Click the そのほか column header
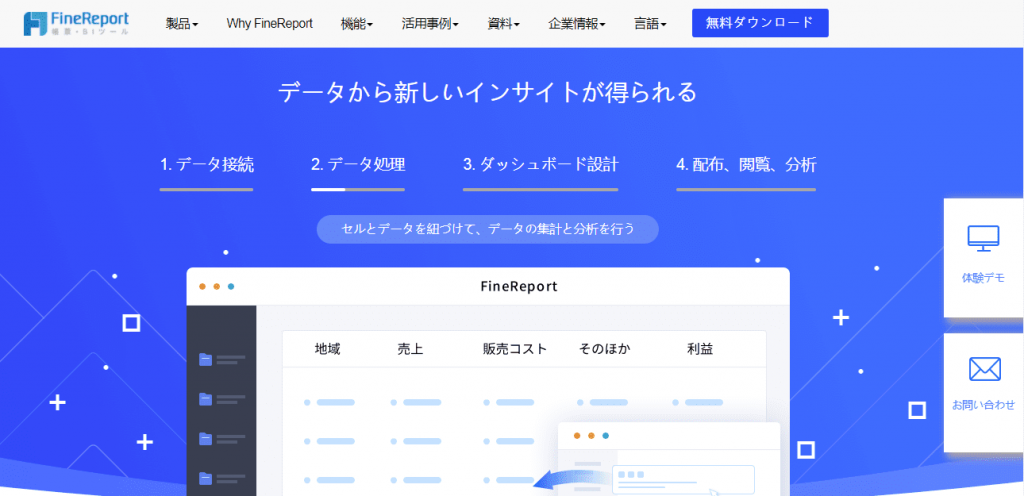This screenshot has width=1024, height=496. tap(605, 349)
